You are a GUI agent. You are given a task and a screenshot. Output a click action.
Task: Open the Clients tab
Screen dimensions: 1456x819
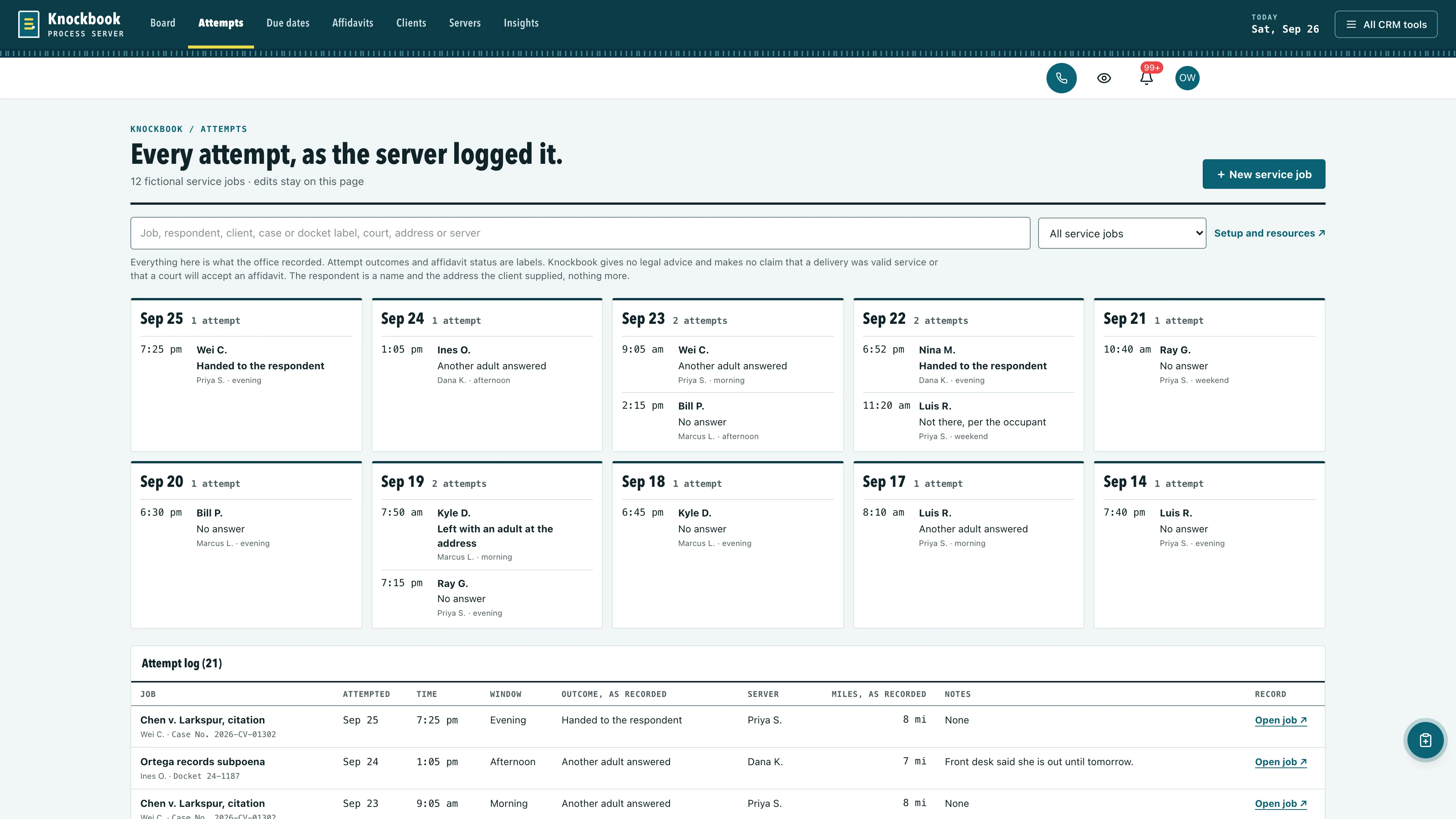tap(411, 23)
